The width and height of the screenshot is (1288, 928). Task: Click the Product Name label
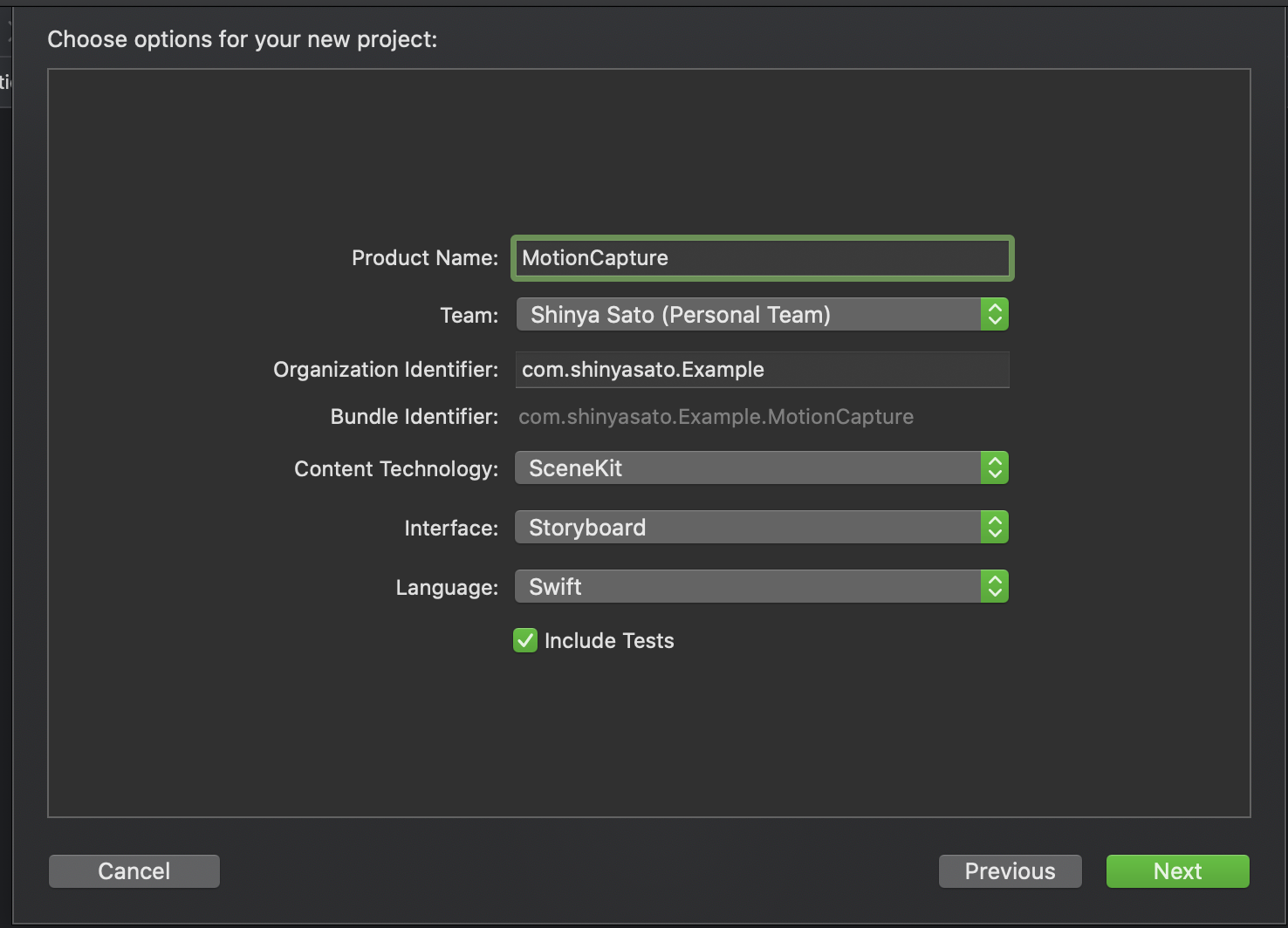[424, 258]
